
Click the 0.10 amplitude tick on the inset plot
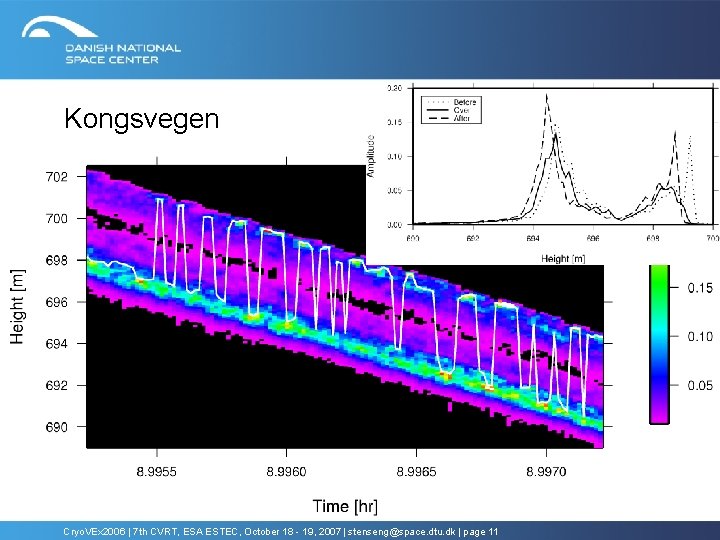click(x=395, y=156)
